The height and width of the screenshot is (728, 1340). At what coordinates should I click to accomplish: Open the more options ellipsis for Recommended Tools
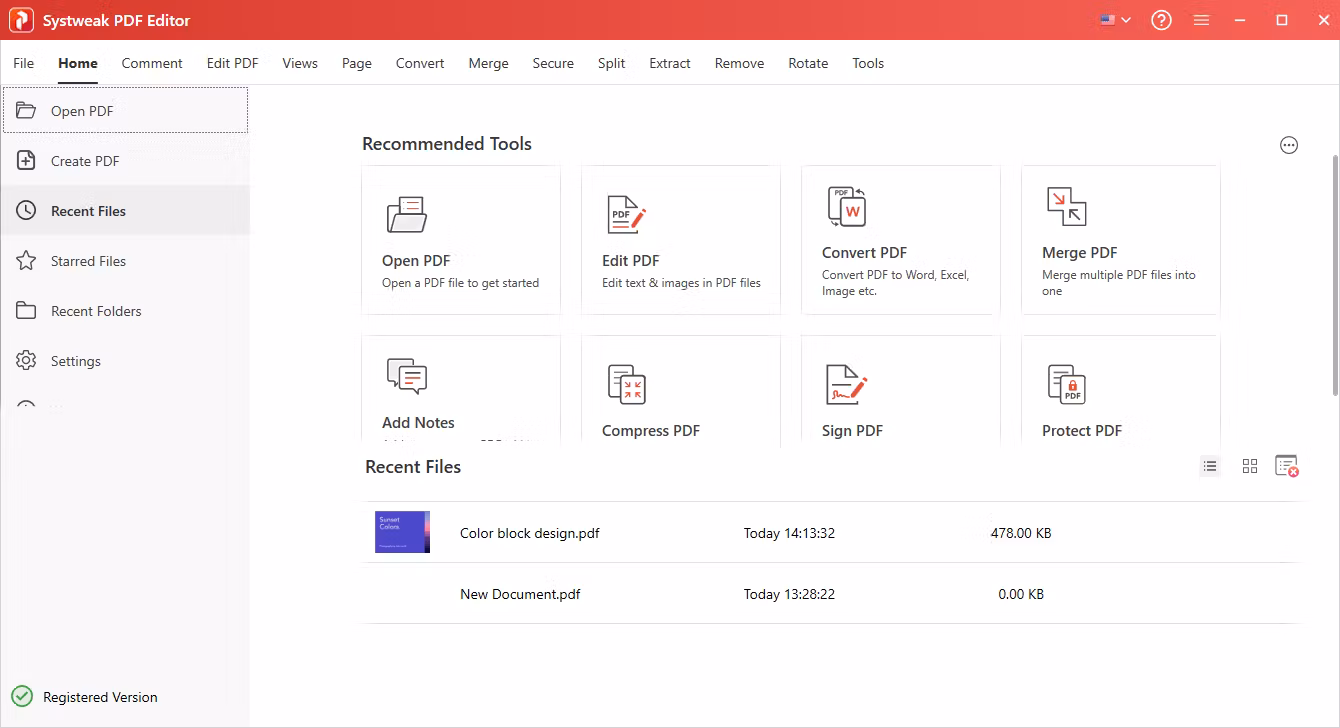click(1289, 145)
